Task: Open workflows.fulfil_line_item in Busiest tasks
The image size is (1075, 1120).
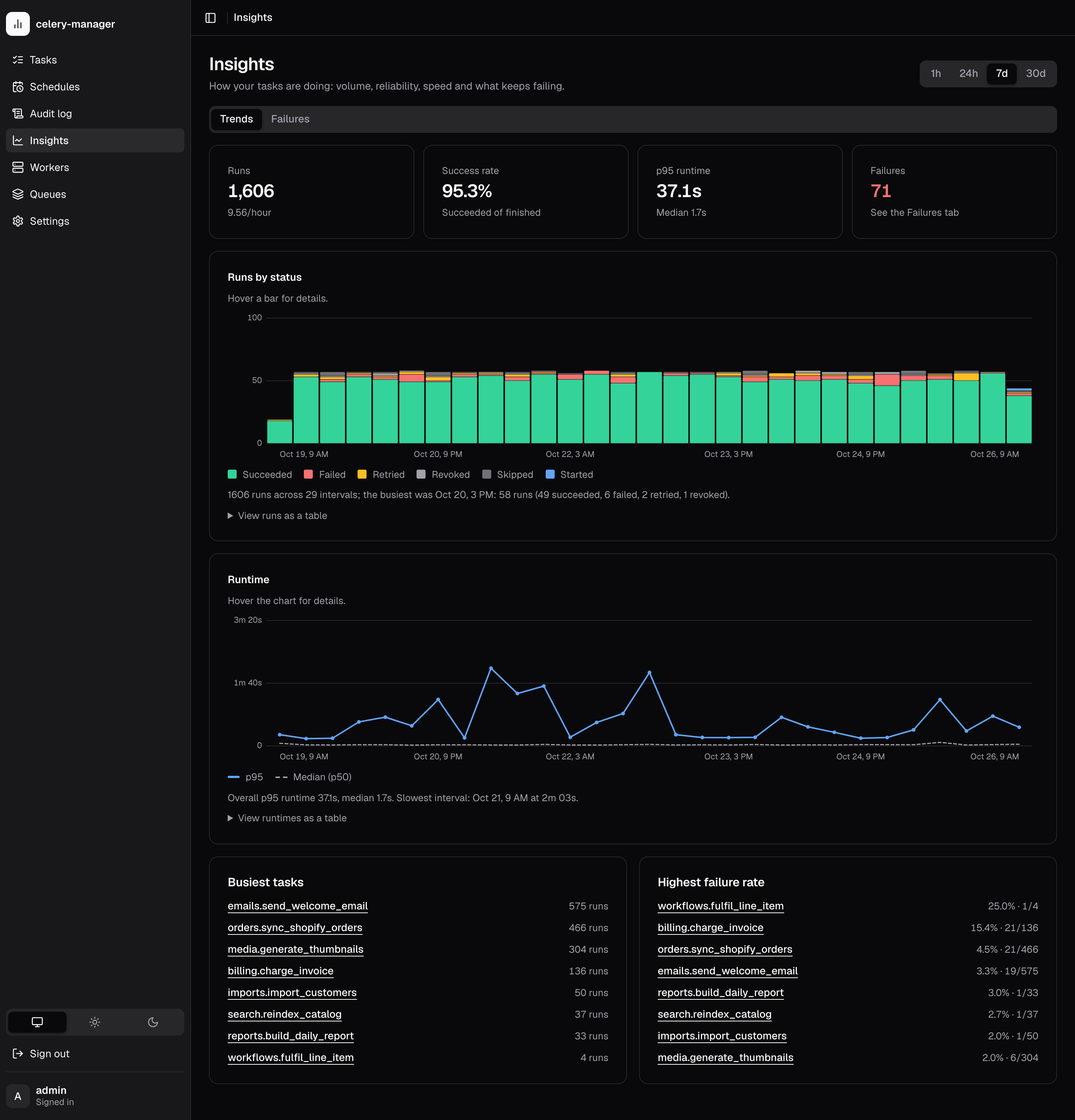Action: 291,1058
